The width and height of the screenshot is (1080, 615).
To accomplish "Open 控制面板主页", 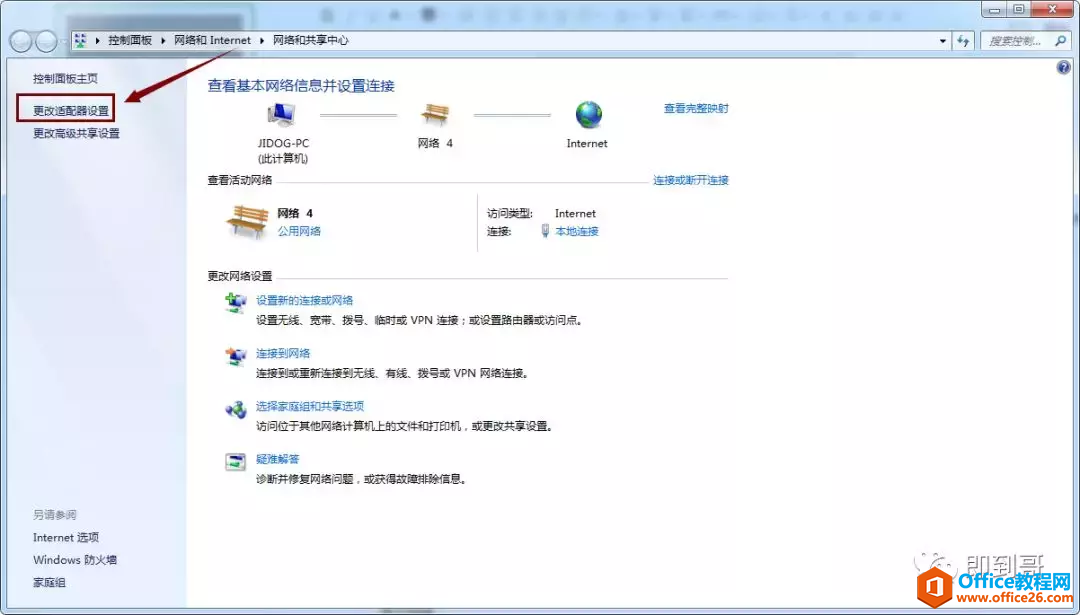I will pos(65,79).
